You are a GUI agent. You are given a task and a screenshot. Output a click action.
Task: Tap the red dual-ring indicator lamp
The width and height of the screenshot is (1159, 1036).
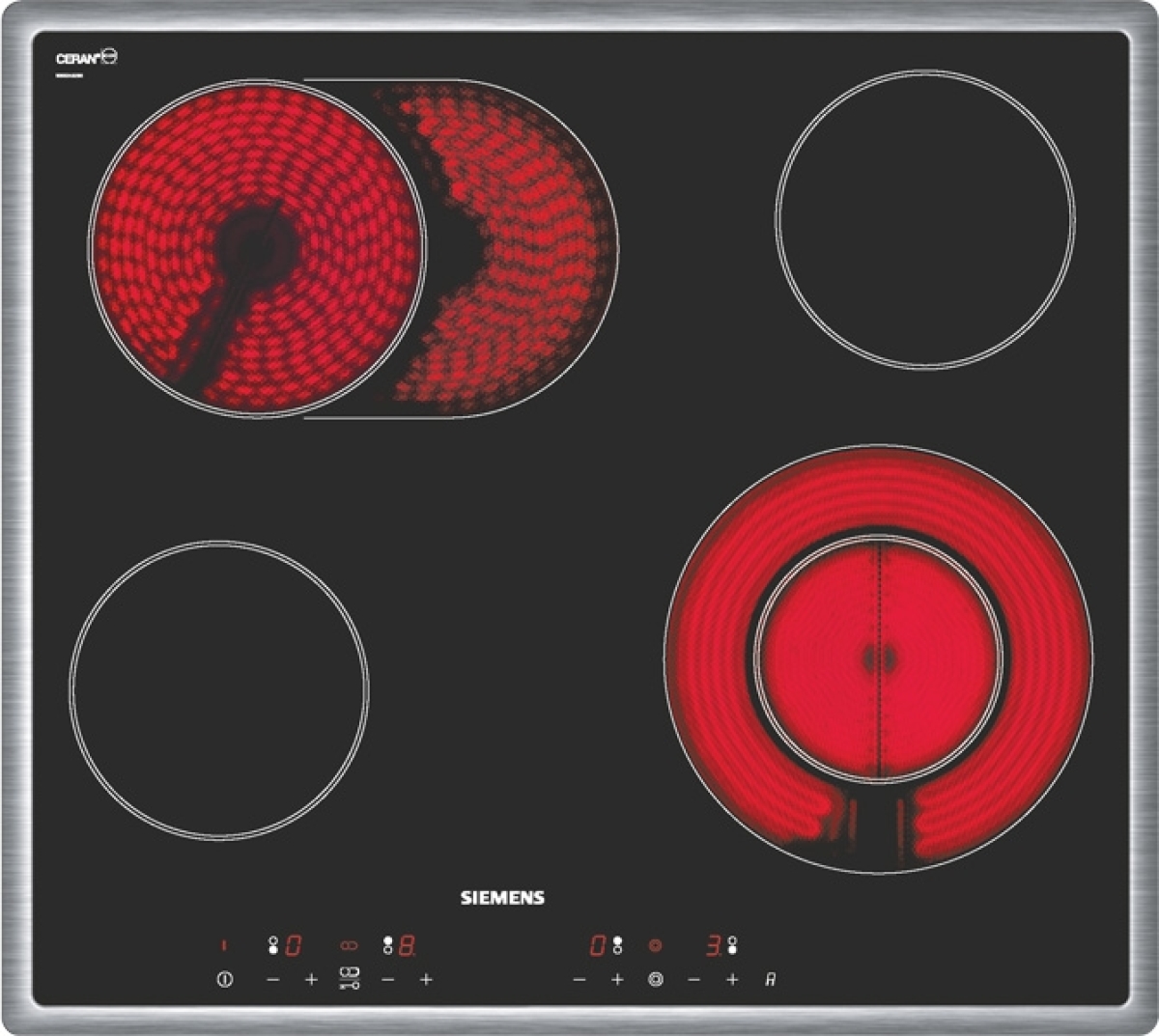tap(656, 945)
